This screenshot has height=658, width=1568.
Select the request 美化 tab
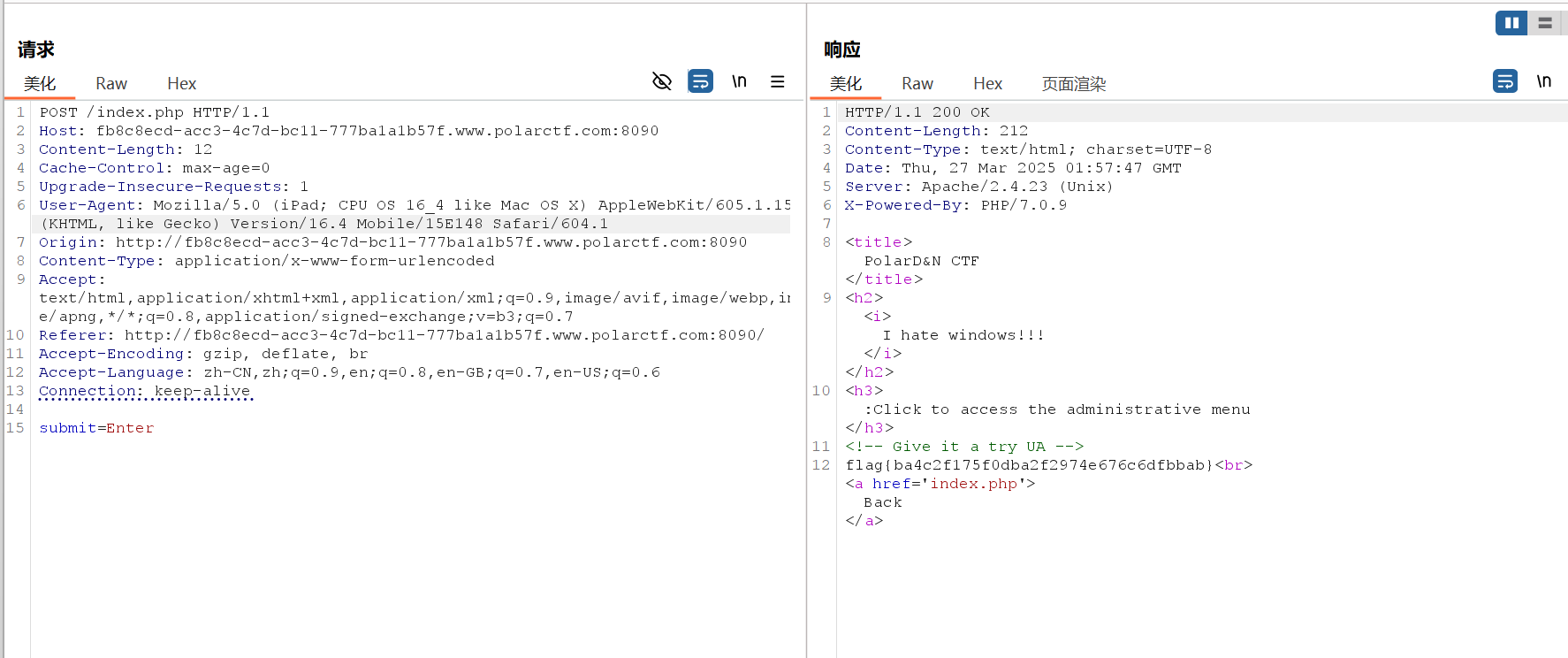(x=40, y=84)
